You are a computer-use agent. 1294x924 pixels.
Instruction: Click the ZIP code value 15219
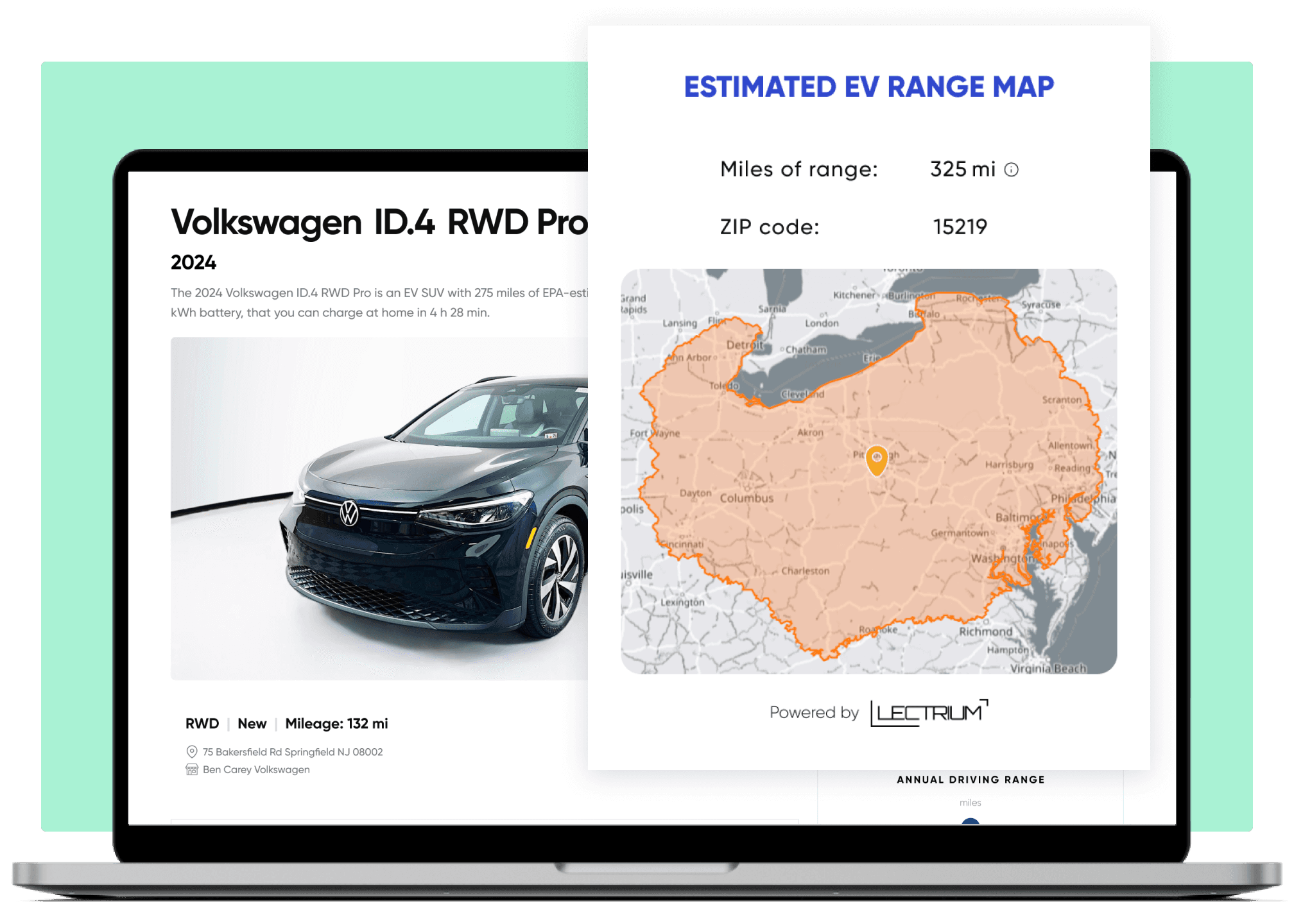[x=960, y=227]
